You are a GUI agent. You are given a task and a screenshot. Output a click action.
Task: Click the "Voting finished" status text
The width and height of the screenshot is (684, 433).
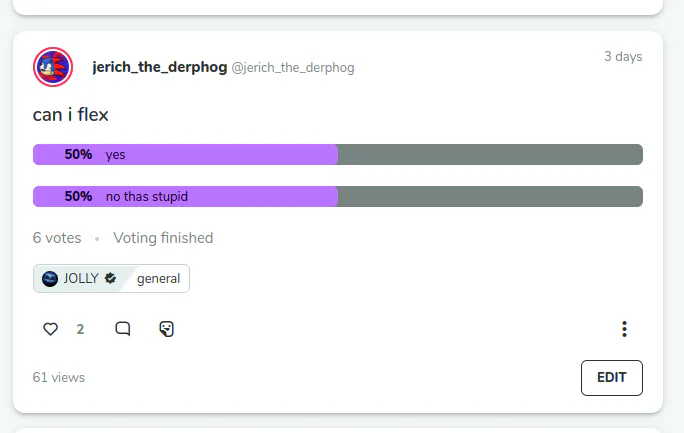coord(163,238)
